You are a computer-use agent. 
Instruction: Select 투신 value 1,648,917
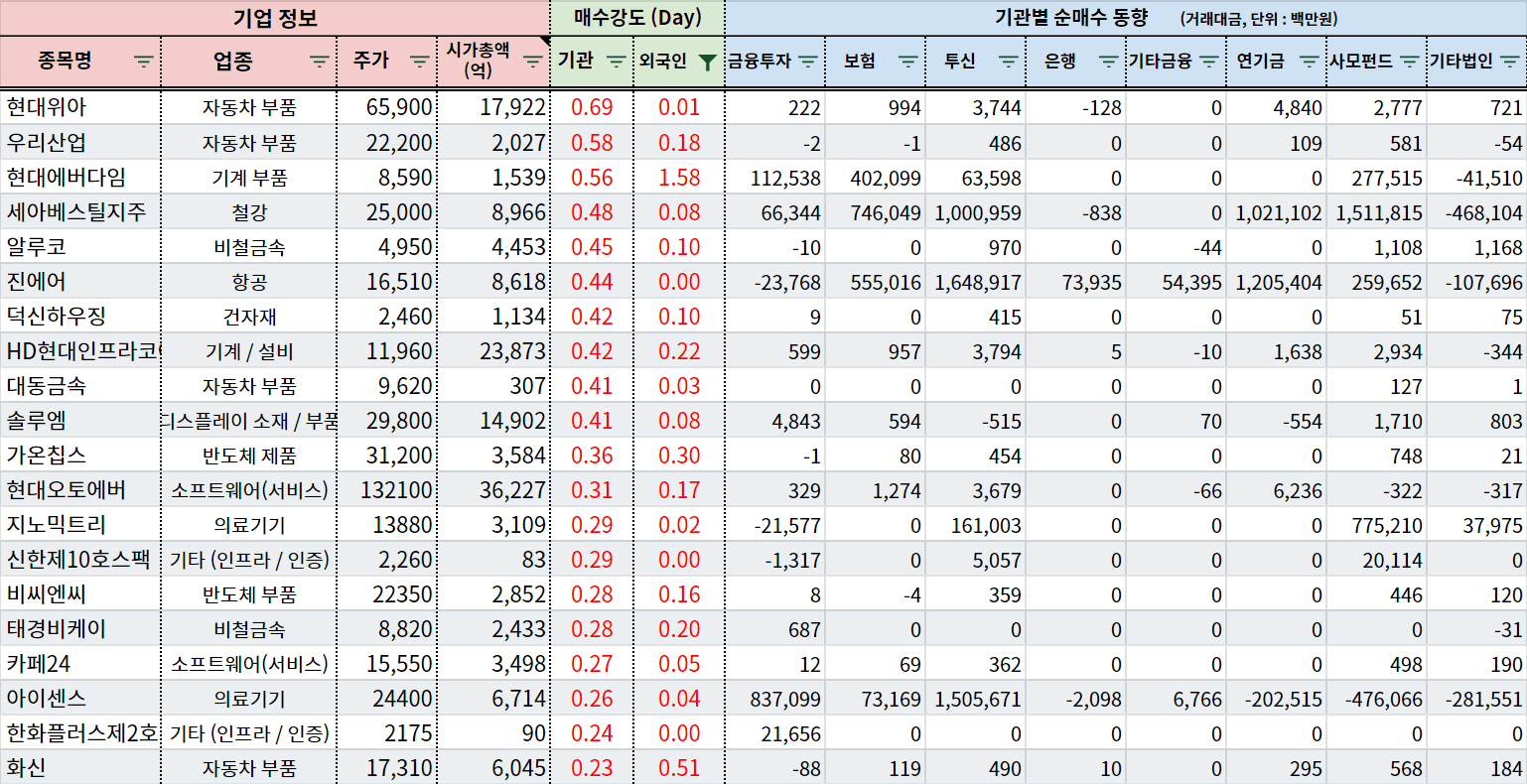(x=976, y=282)
